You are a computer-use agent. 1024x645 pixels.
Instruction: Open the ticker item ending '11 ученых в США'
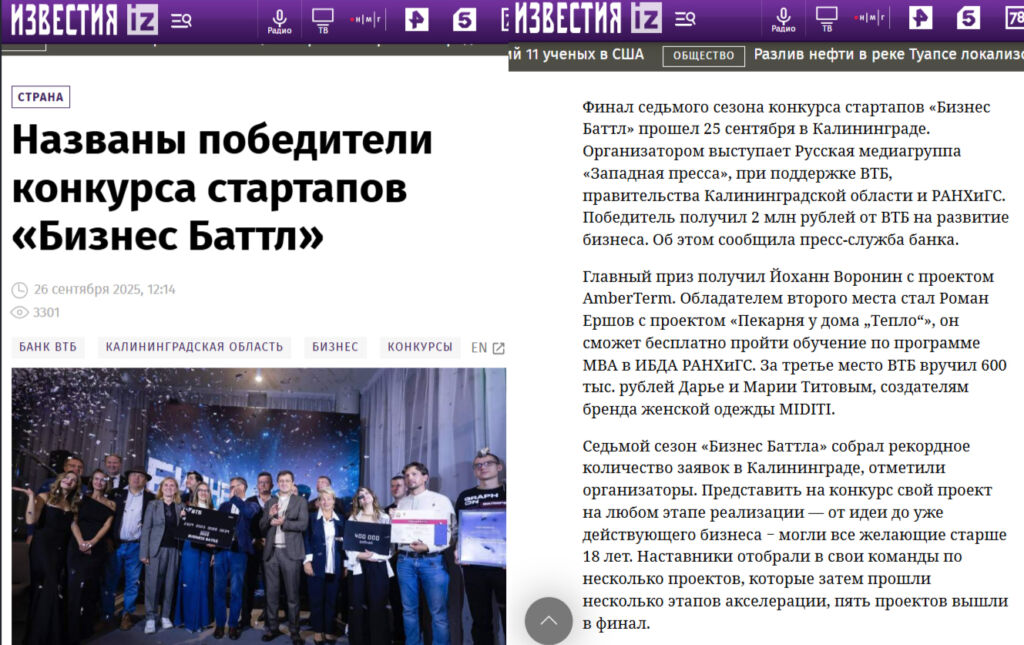[x=577, y=55]
